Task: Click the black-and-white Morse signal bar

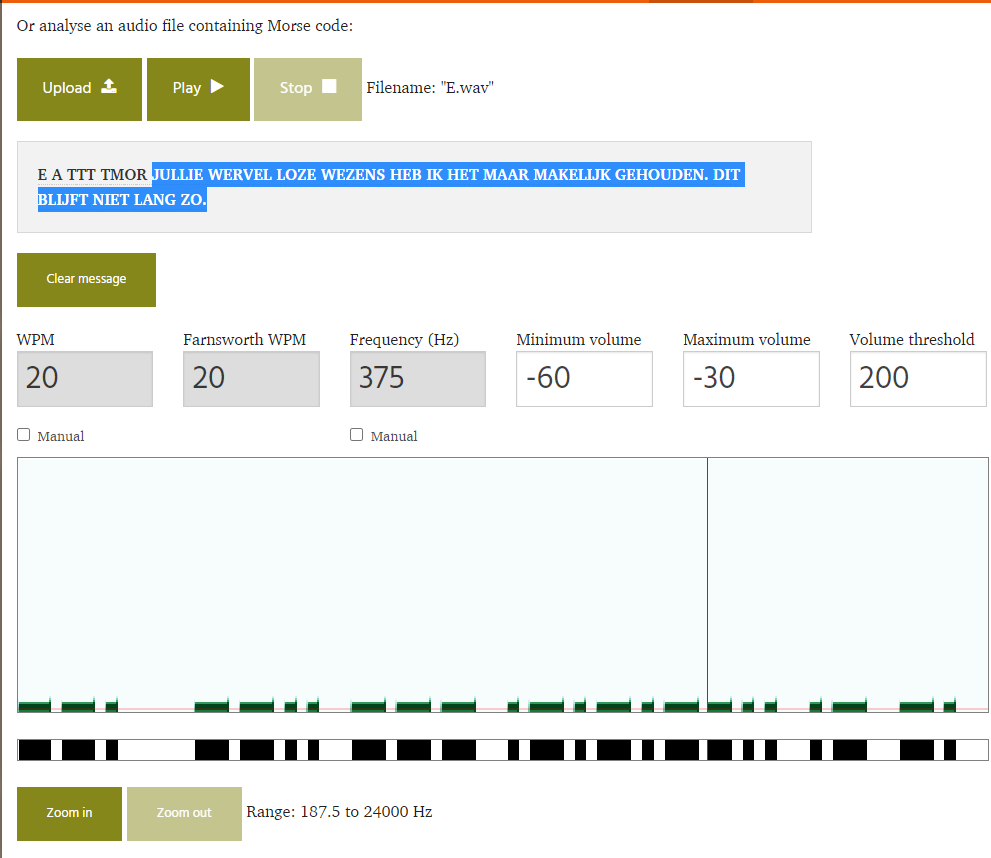Action: click(x=502, y=750)
